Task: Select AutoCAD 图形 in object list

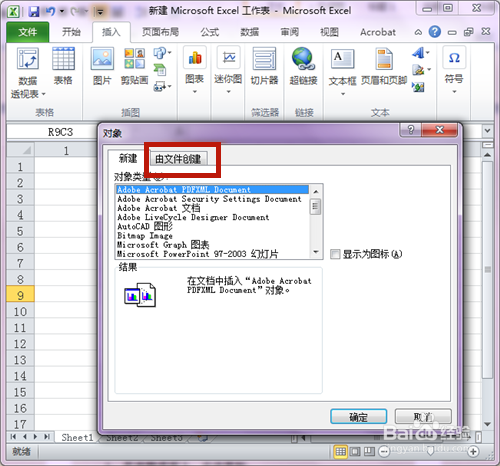Action: (145, 227)
